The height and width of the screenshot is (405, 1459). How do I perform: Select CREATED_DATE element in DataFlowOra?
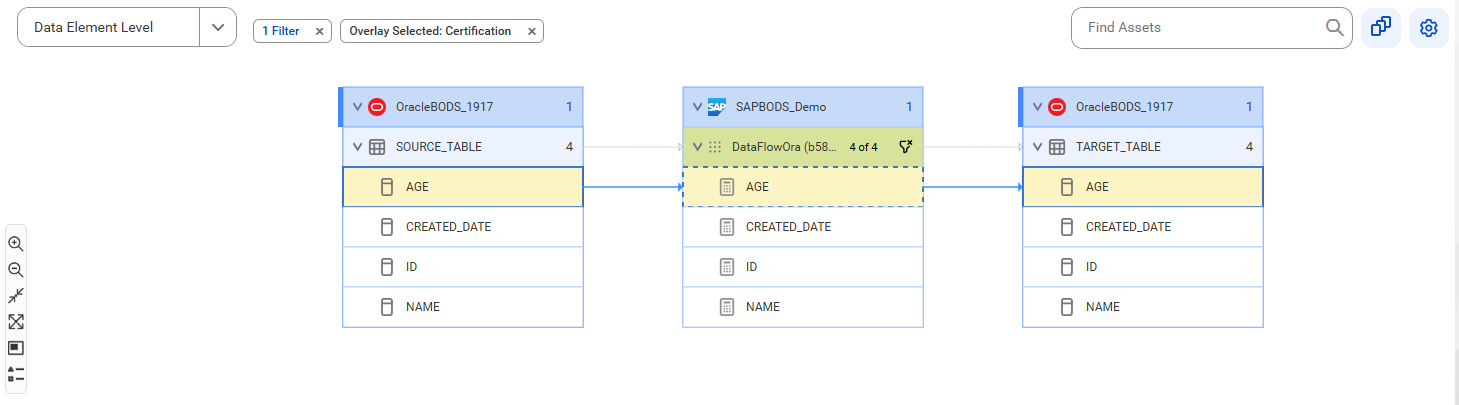803,227
